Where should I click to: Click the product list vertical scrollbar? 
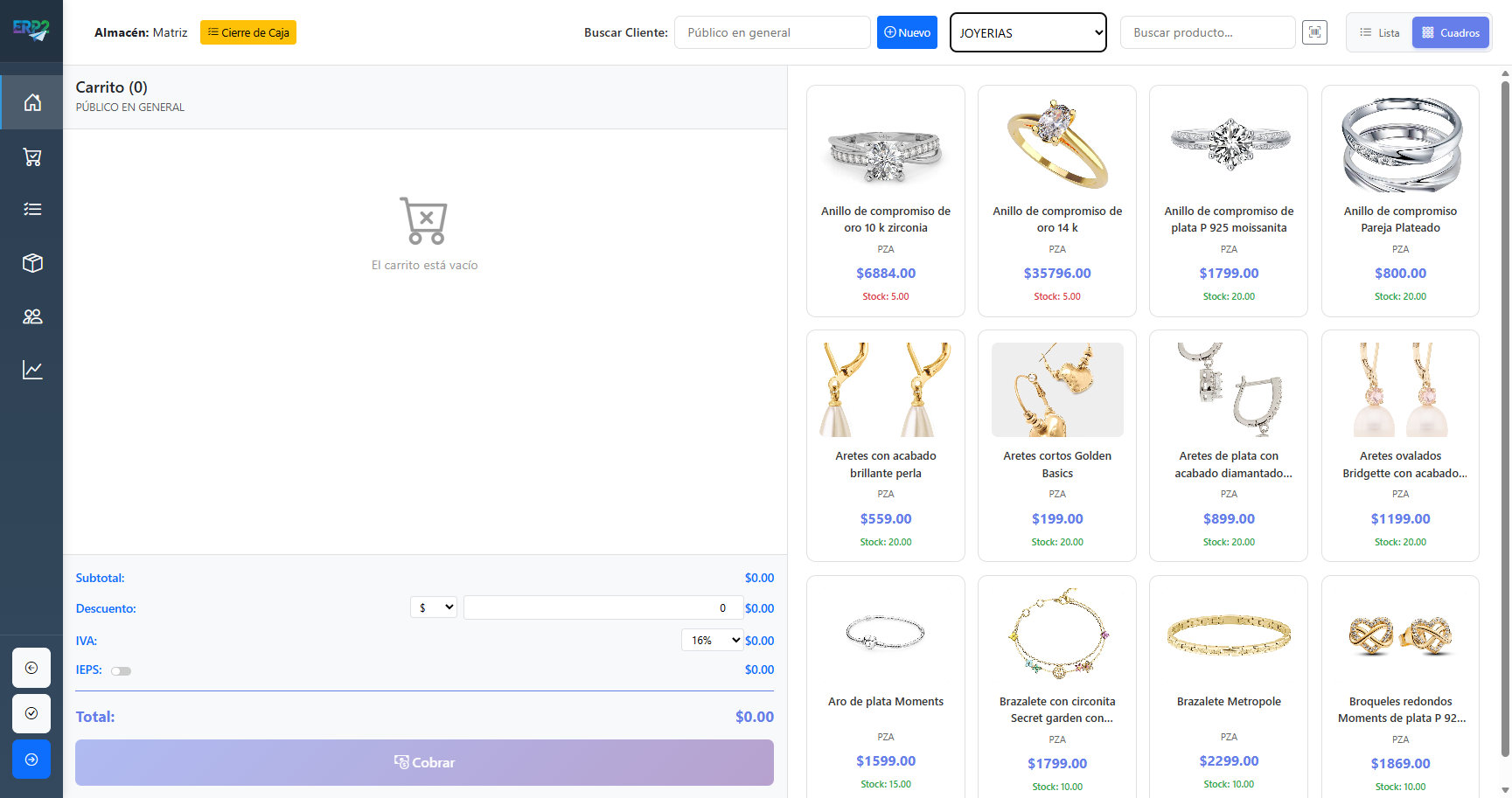coord(1504,420)
